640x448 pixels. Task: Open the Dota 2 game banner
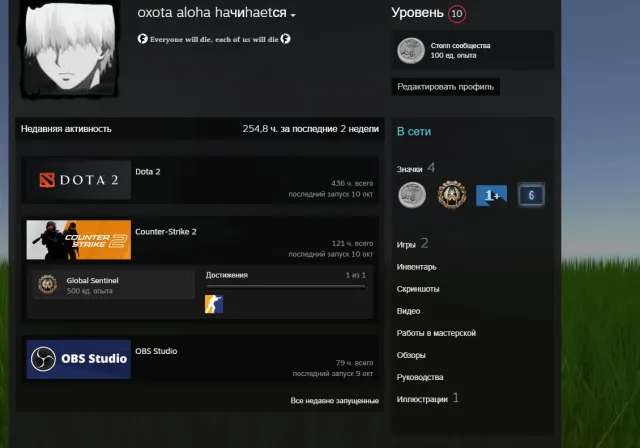click(79, 180)
